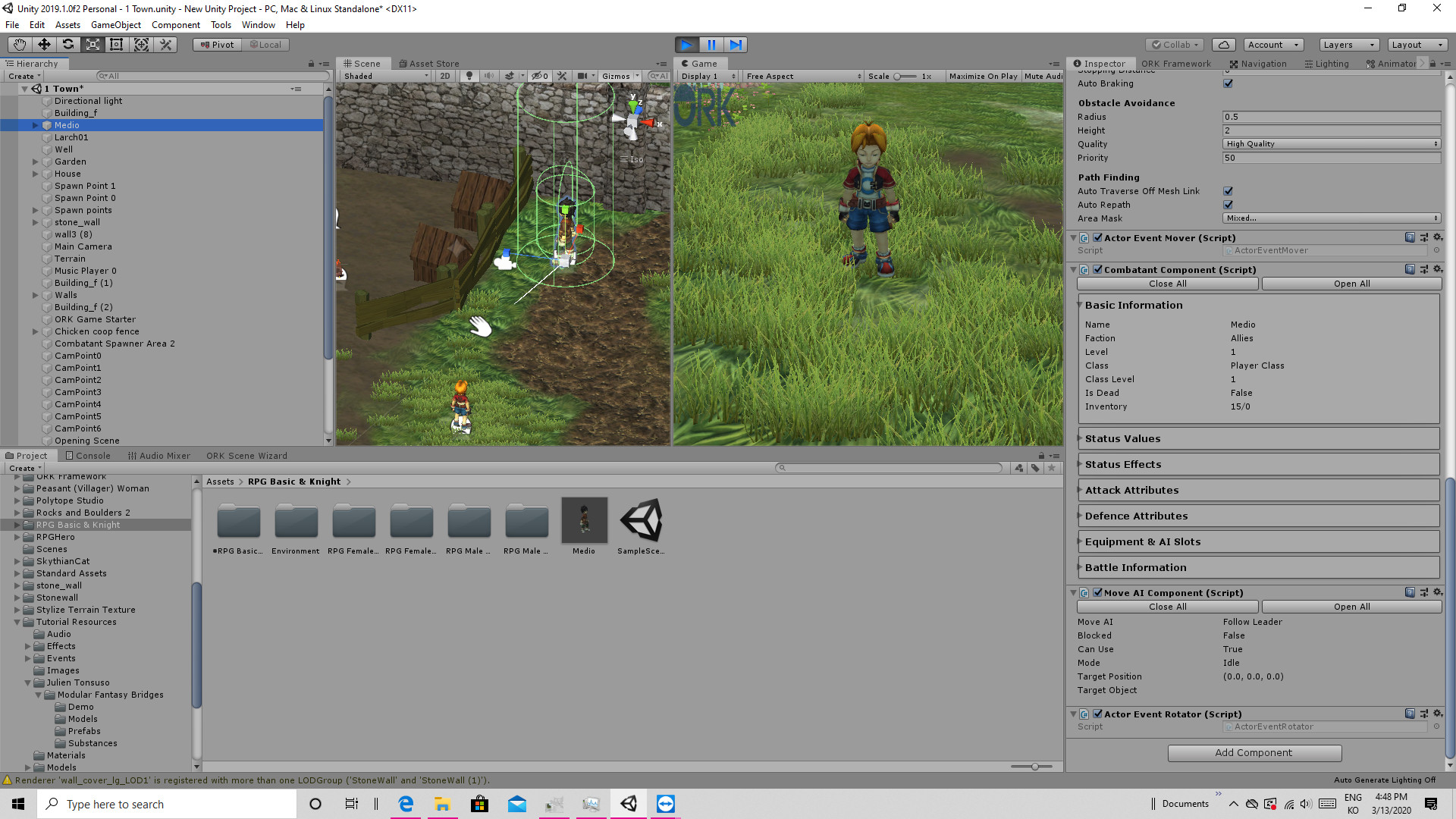Select the Rect transform tool
This screenshot has width=1456, height=819.
tap(117, 45)
